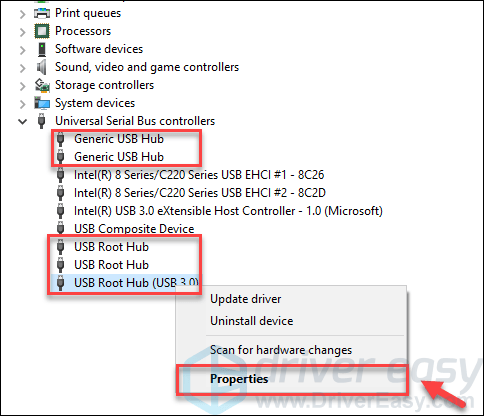Select Update driver in context menu

tap(246, 299)
